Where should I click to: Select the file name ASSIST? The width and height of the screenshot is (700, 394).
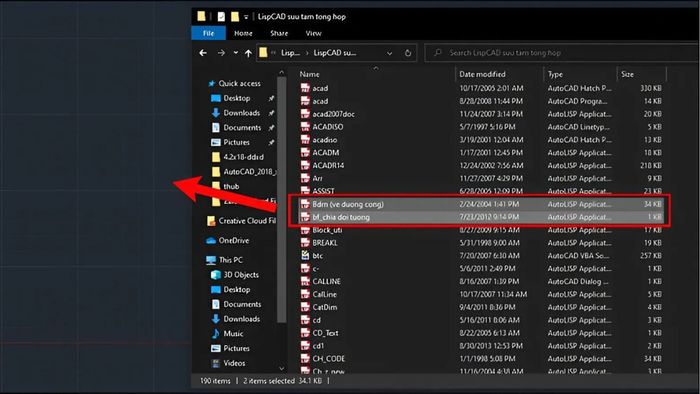coord(323,191)
